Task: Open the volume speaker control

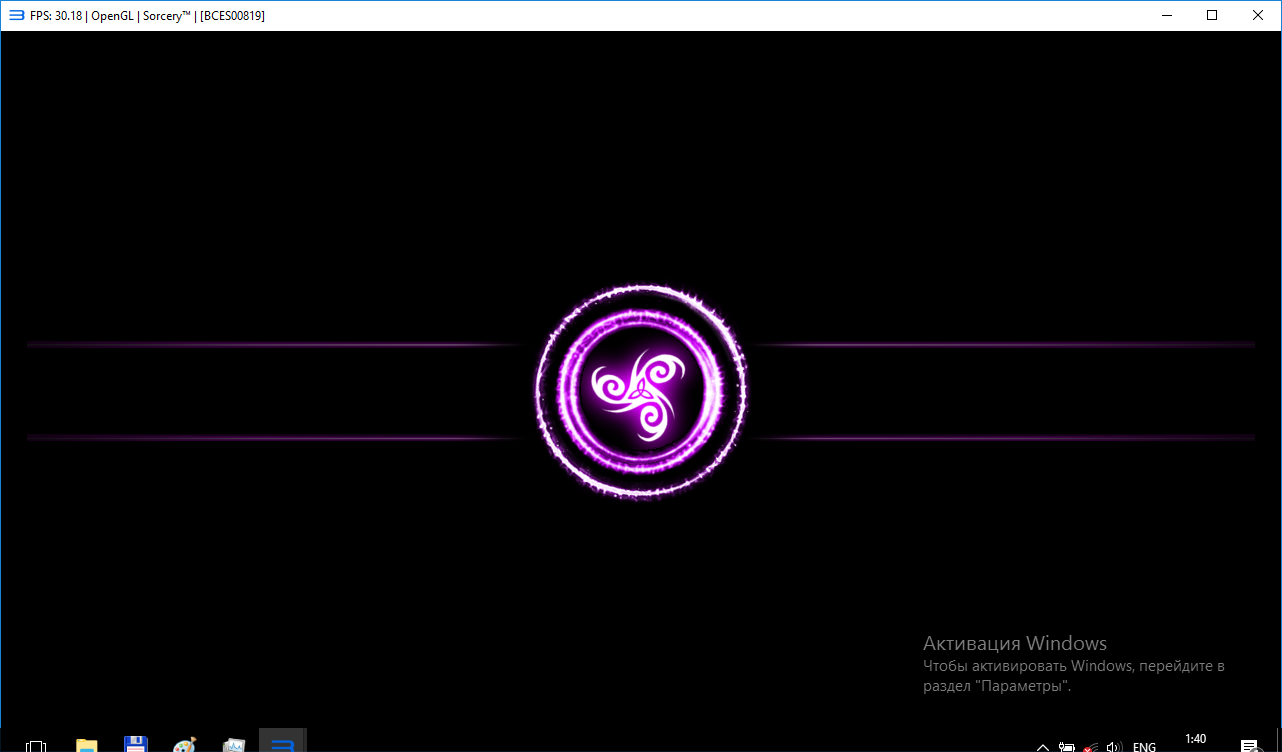Action: pyautogui.click(x=1114, y=746)
